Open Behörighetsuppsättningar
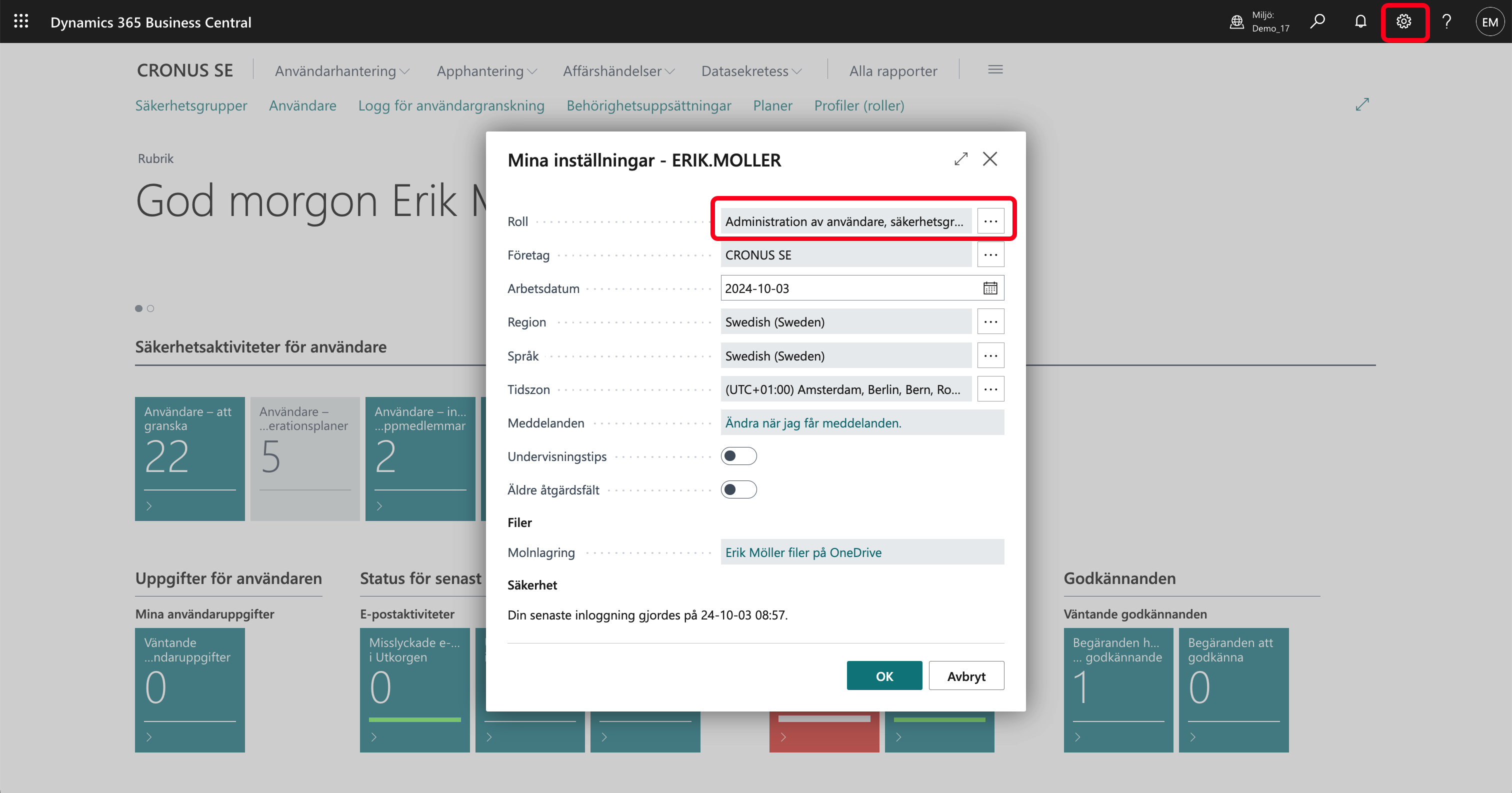The image size is (1512, 793). [648, 105]
